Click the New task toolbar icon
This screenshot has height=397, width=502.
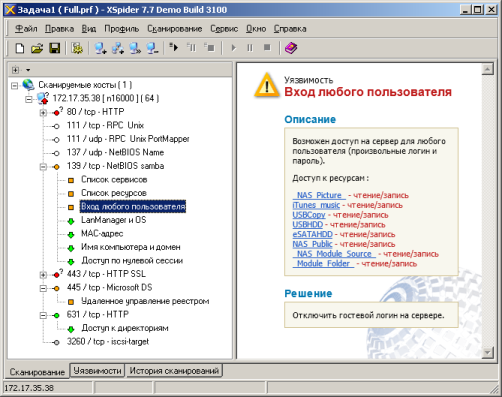tap(20, 48)
